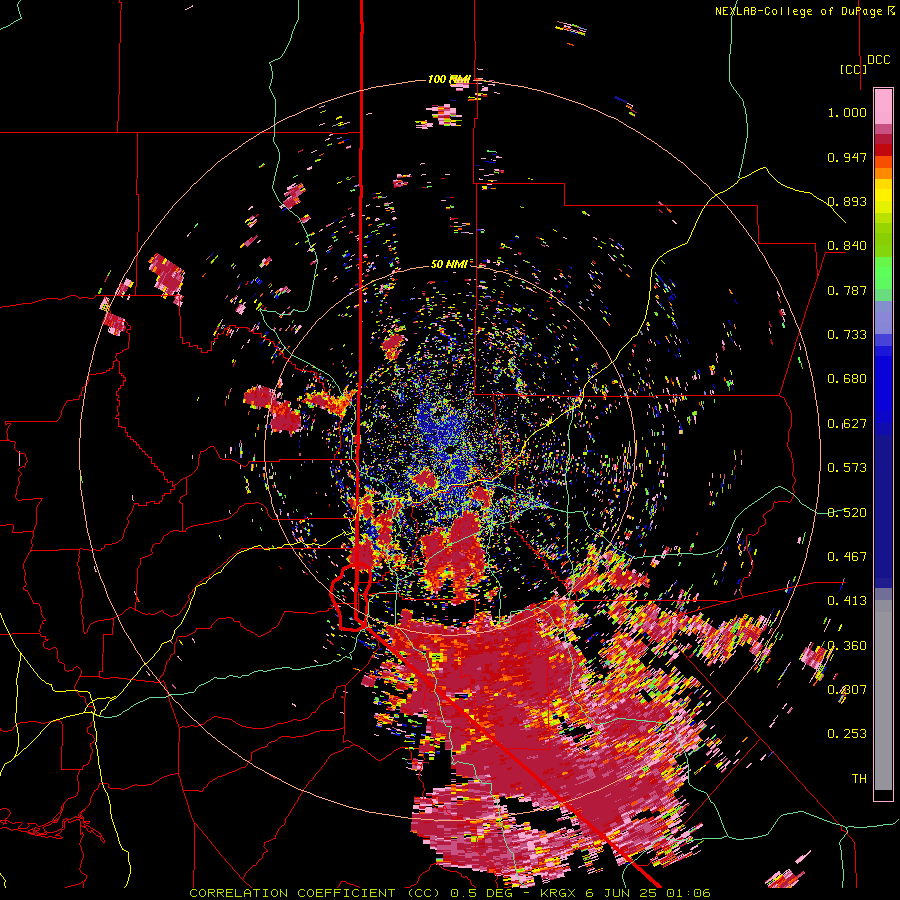900x900 pixels.
Task: Select the 0.947 scale value
Action: pos(847,157)
